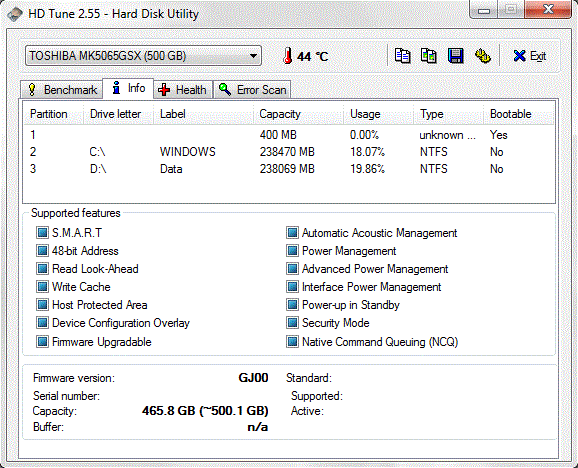The height and width of the screenshot is (468, 578).
Task: Open the Health tab
Action: pyautogui.click(x=183, y=90)
